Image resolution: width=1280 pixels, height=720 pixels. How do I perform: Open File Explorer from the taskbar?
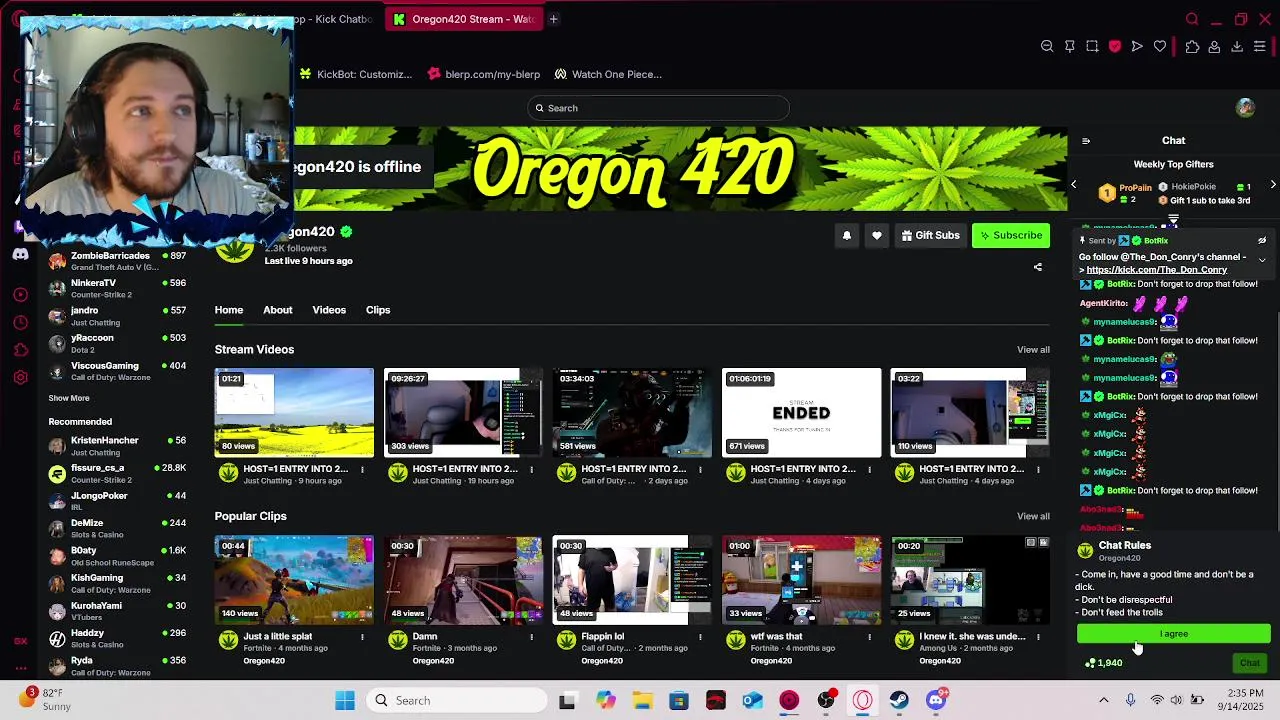pos(642,701)
